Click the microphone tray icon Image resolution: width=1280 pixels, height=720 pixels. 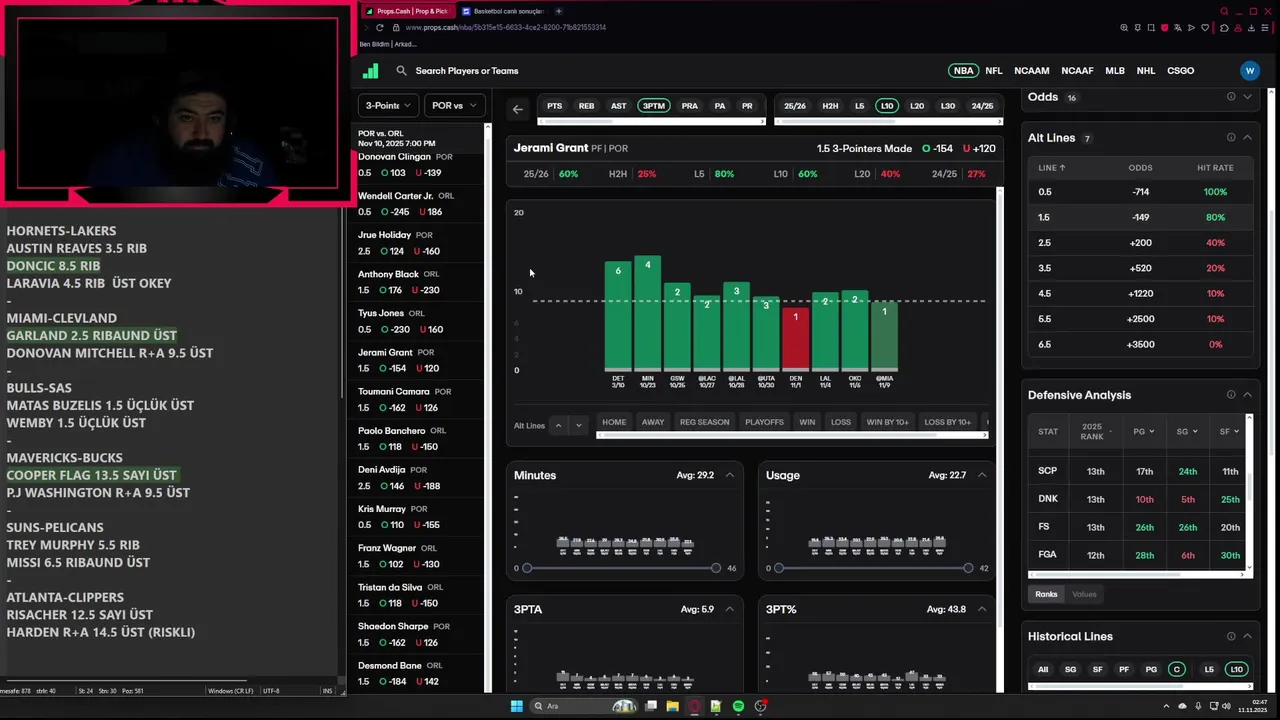coord(1198,706)
